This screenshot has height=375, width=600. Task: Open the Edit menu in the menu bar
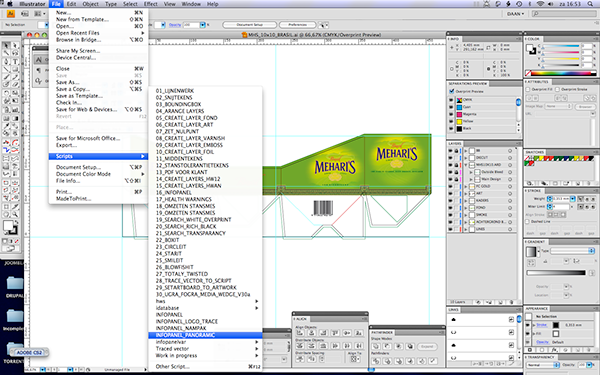tap(71, 4)
